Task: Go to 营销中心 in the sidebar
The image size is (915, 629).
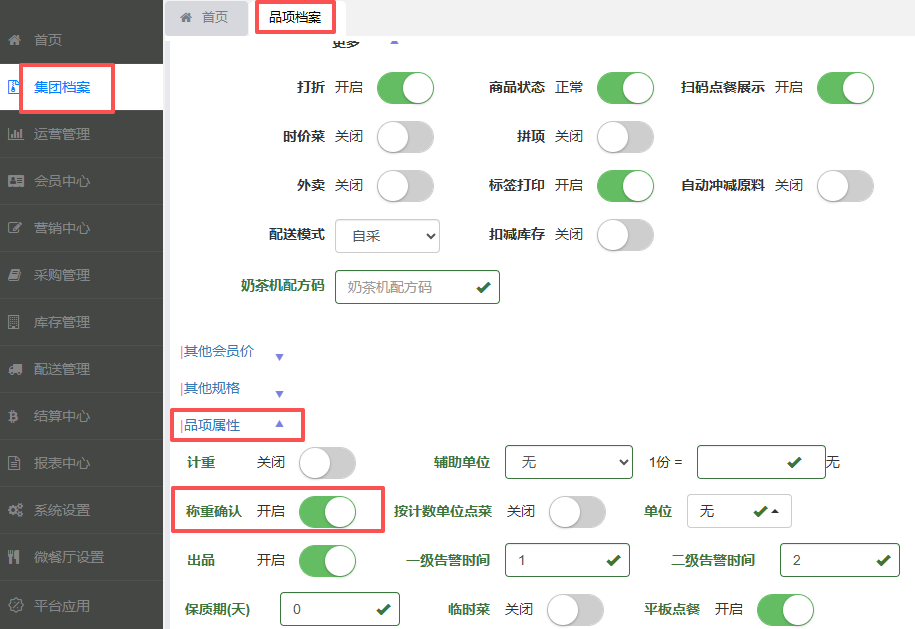Action: 62,228
